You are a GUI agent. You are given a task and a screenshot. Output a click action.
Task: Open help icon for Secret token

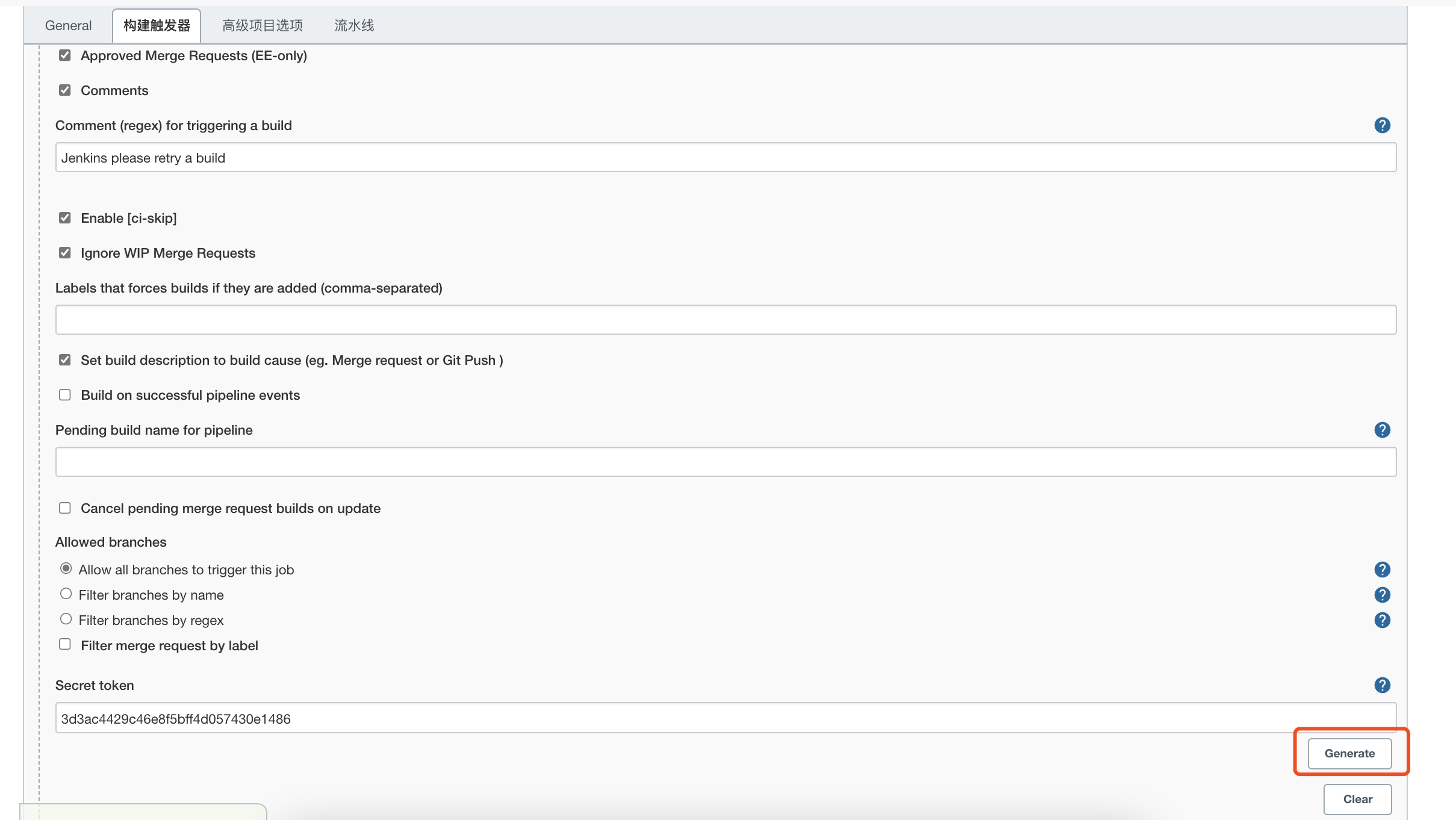(1382, 685)
